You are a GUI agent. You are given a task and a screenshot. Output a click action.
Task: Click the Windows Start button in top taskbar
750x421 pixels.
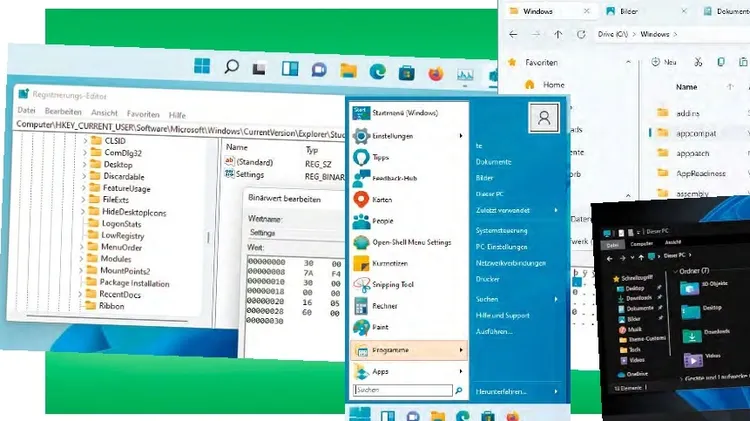(202, 66)
